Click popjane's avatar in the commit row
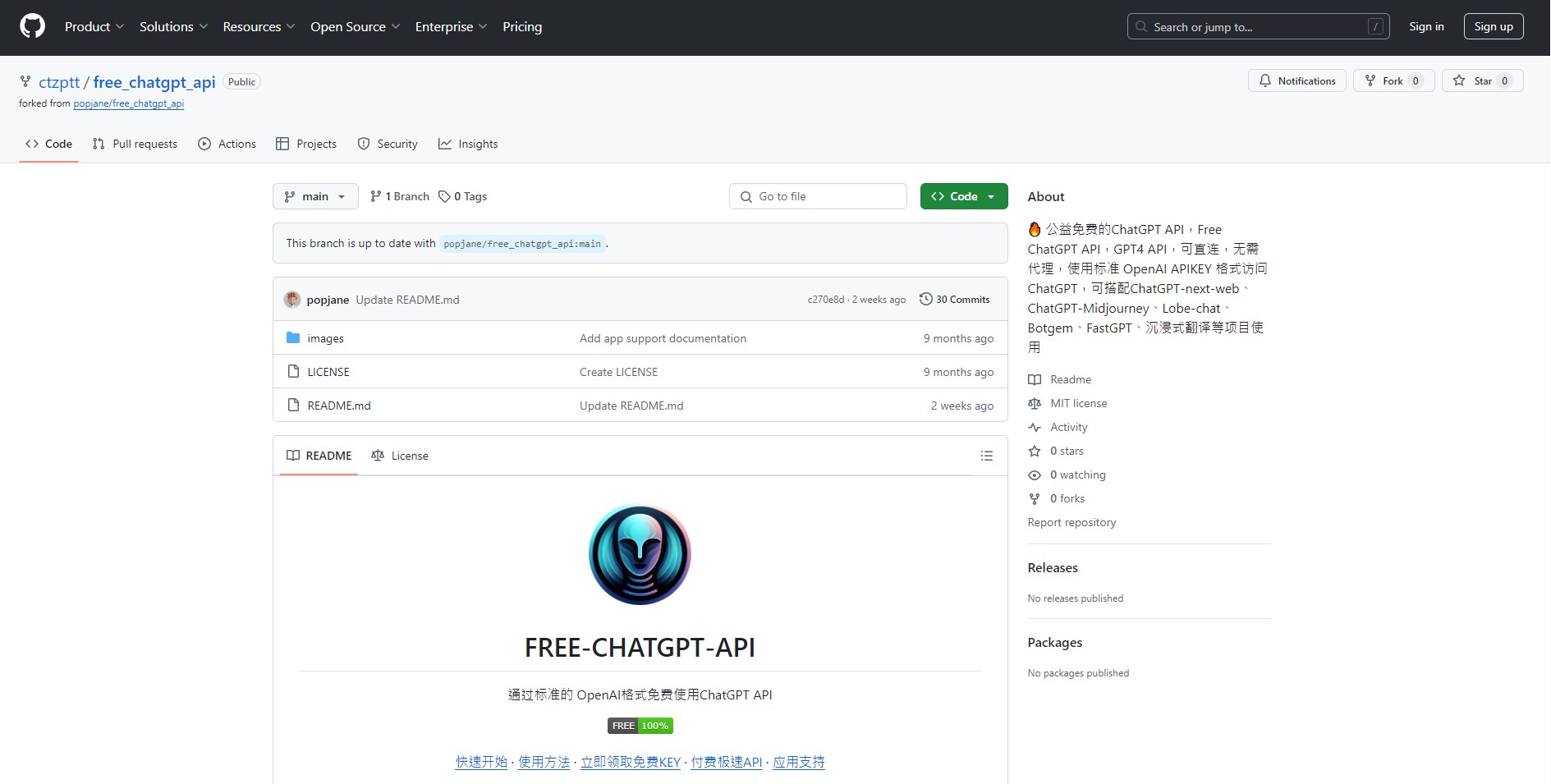Image resolution: width=1551 pixels, height=784 pixels. coord(292,300)
